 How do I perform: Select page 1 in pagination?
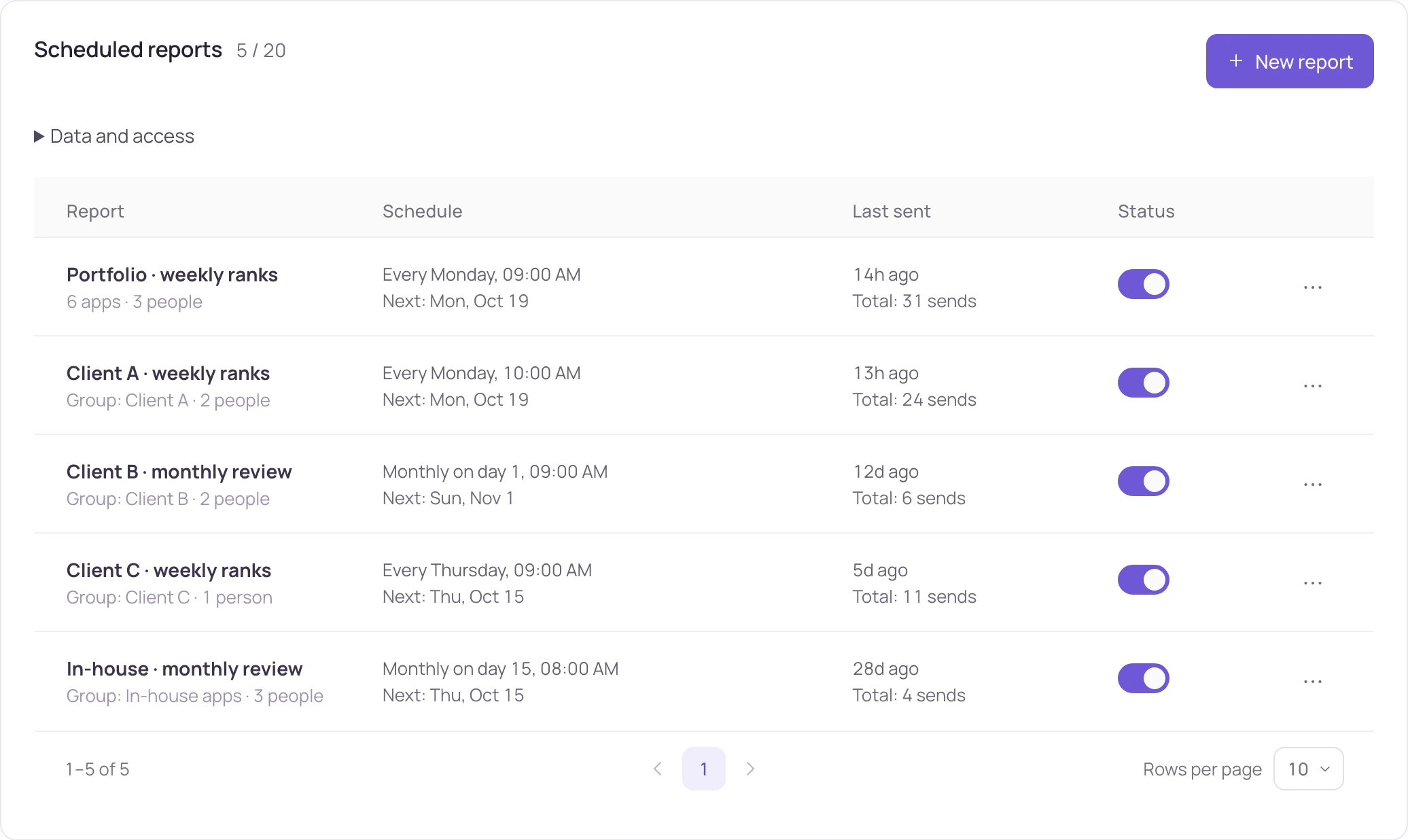(x=704, y=769)
